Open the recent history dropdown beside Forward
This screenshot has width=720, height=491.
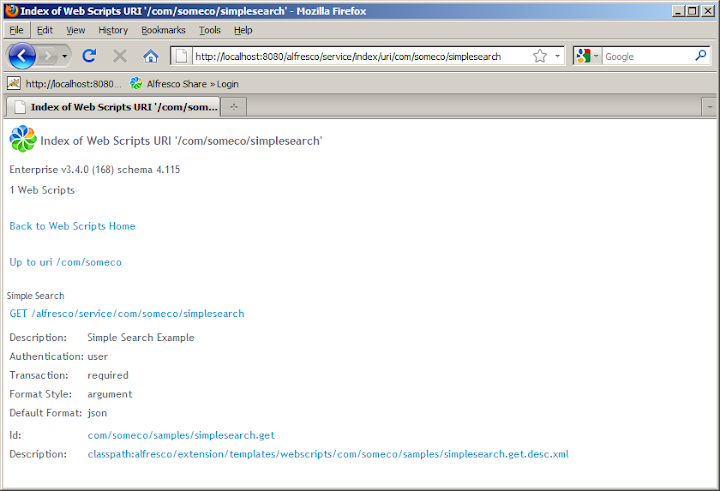[x=65, y=56]
